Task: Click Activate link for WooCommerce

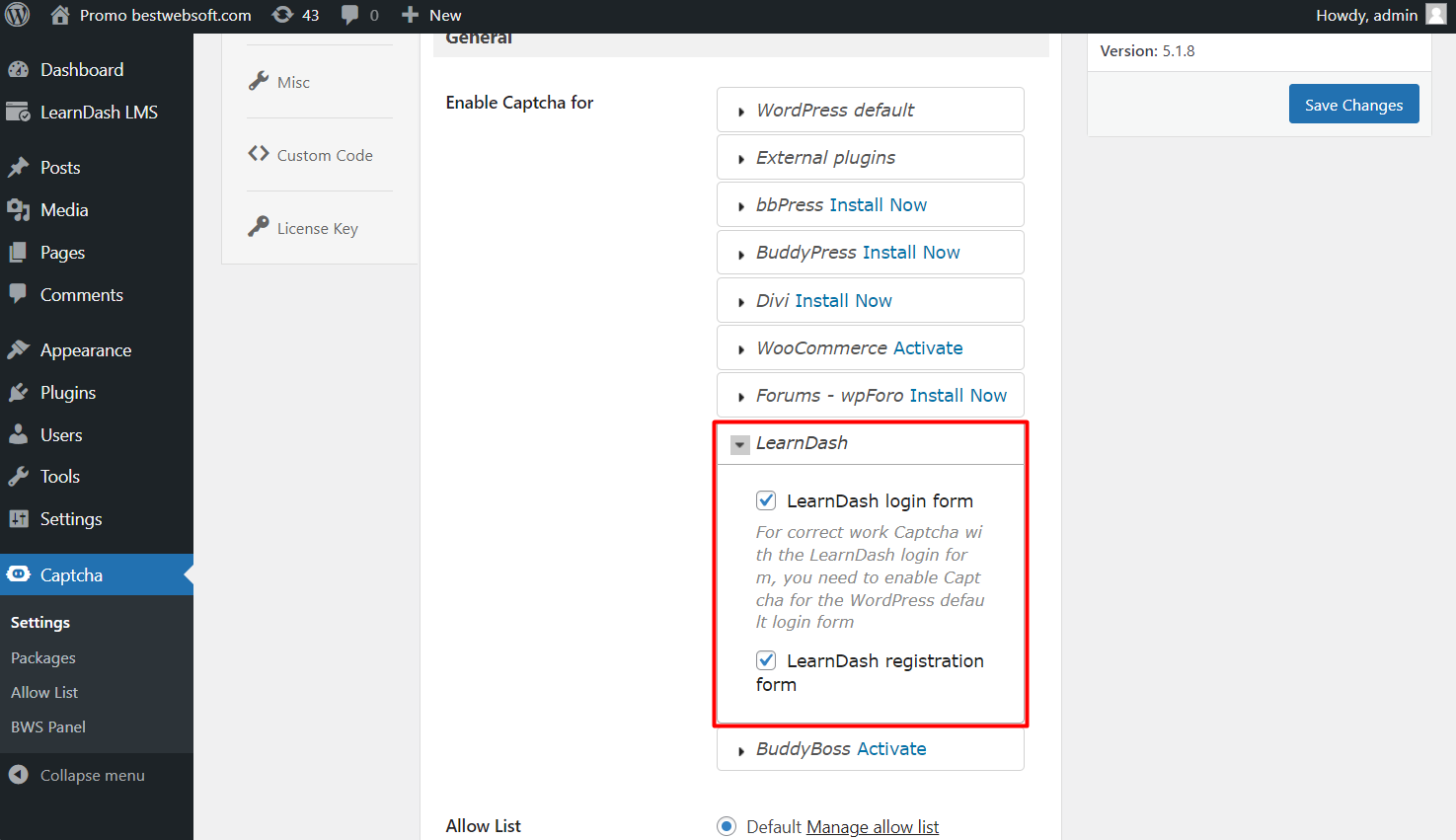Action: coord(928,347)
